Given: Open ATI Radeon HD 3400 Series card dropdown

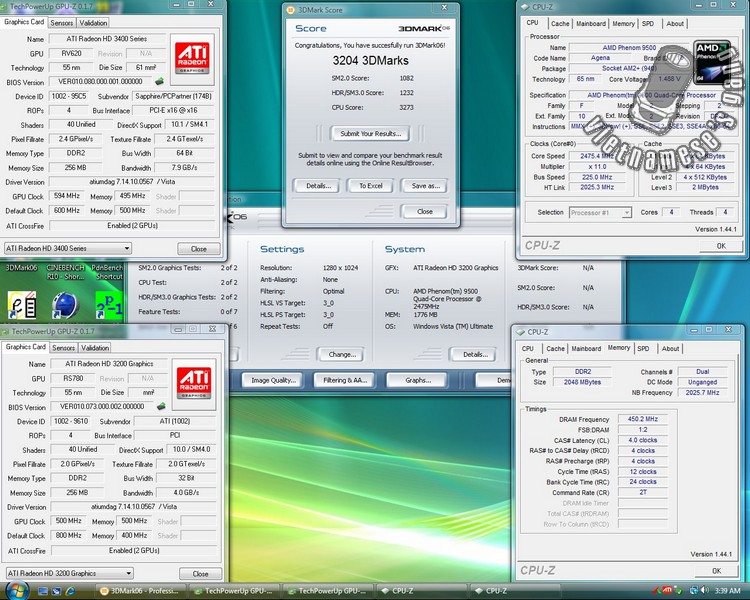Looking at the screenshot, I should click(x=67, y=248).
